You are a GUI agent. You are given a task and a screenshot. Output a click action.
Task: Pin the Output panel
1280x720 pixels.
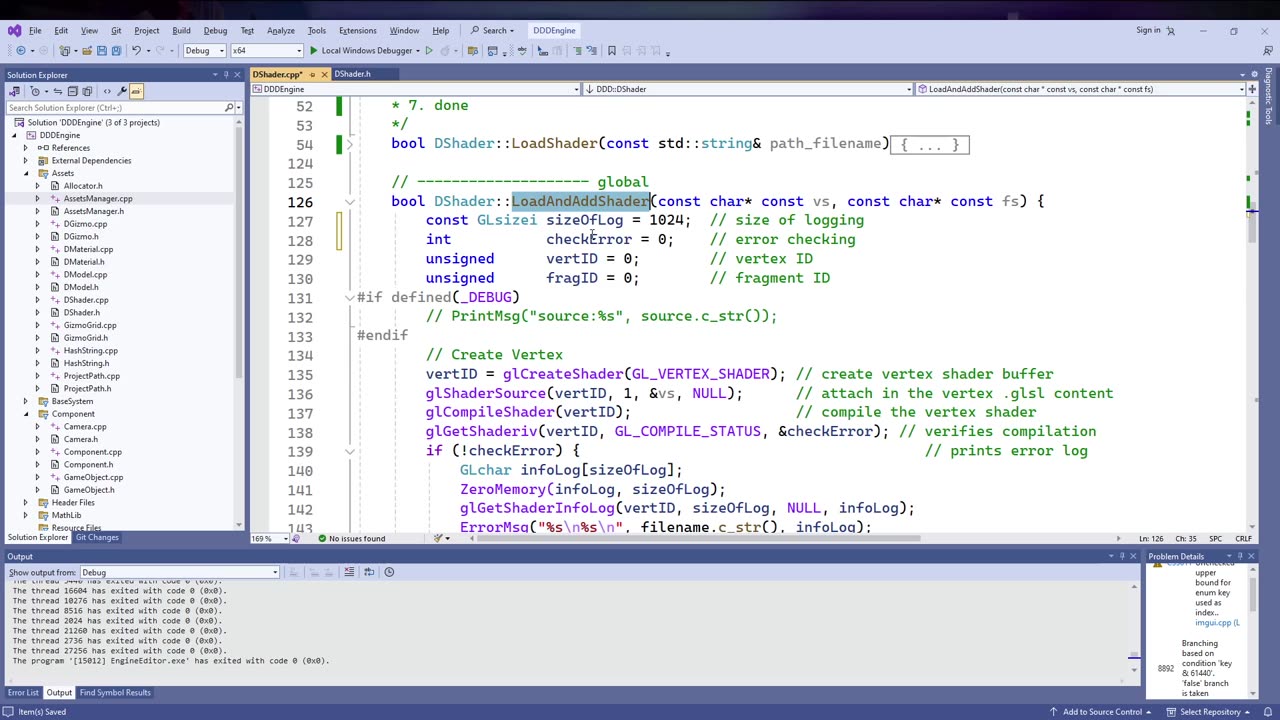pyautogui.click(x=1122, y=556)
